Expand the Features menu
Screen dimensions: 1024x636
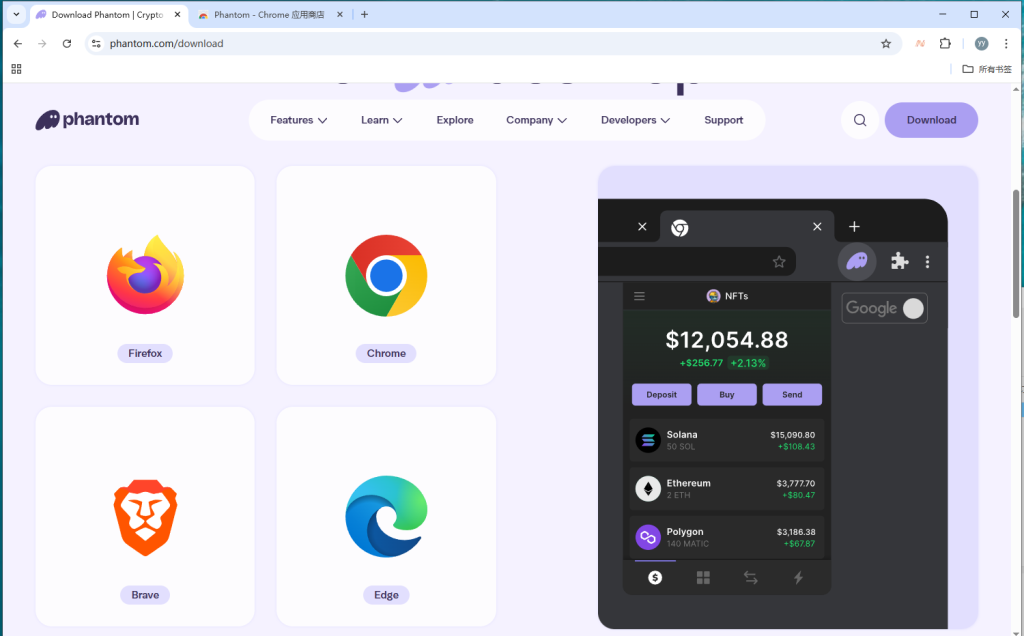point(298,120)
